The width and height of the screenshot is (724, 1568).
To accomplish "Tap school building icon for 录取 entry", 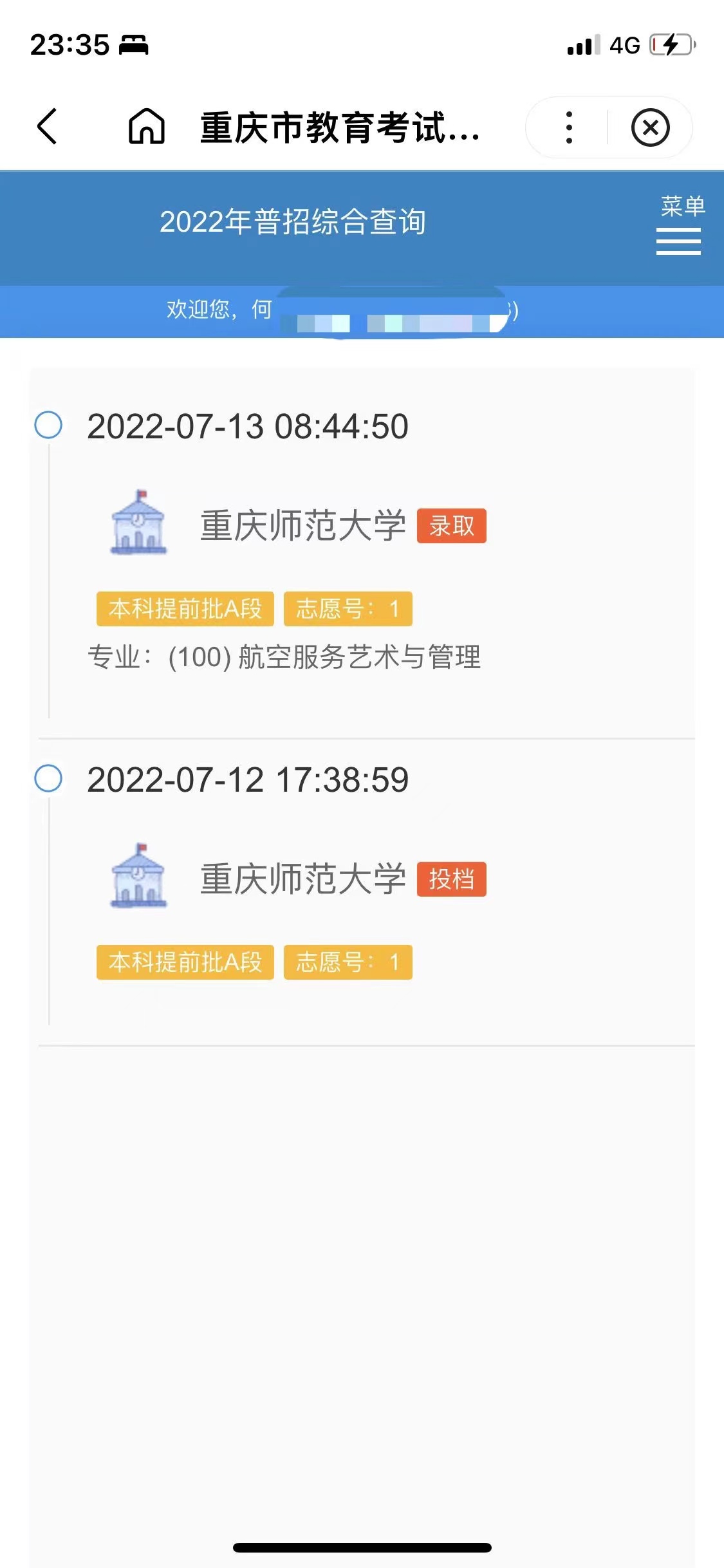I will coord(138,523).
